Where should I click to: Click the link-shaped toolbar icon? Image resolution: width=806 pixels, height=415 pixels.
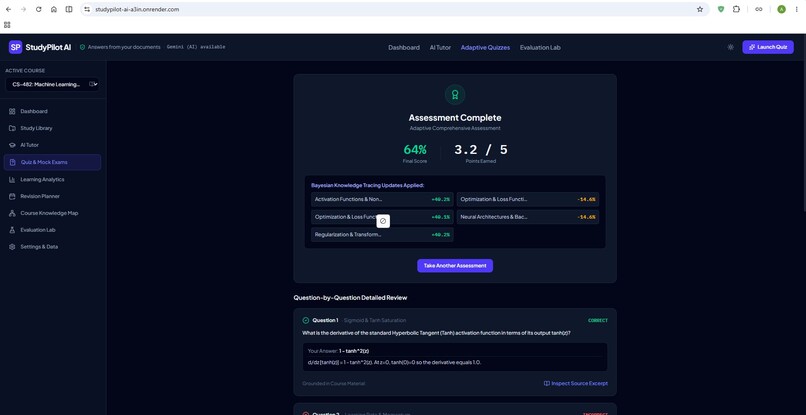coord(758,9)
